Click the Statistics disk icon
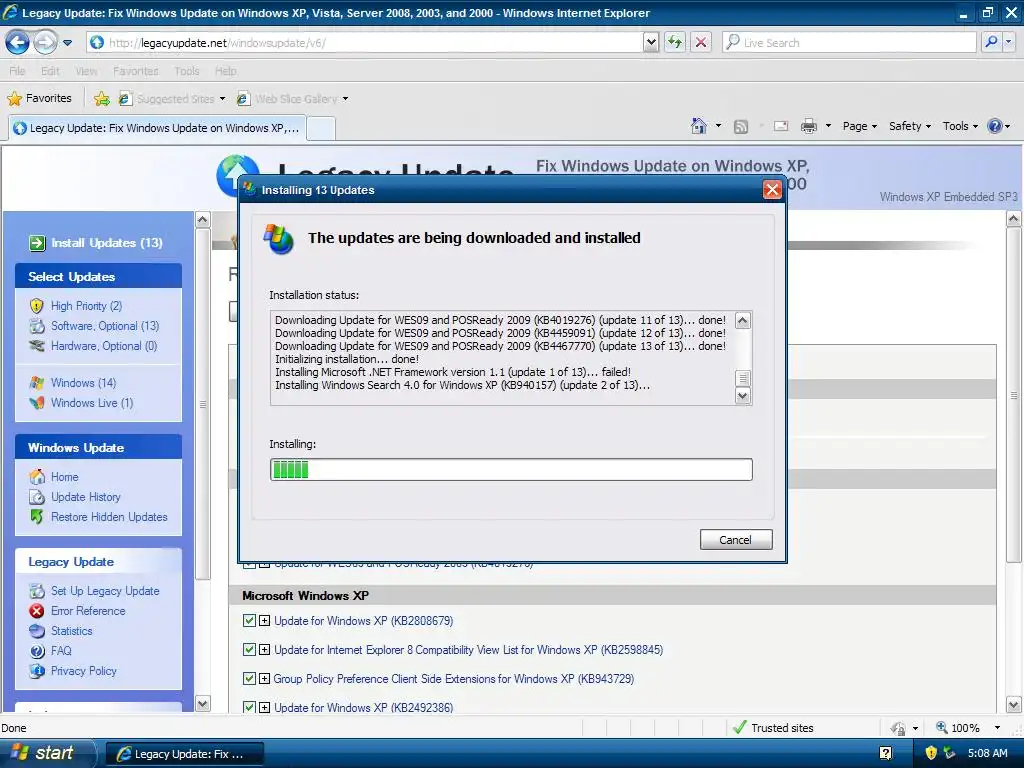This screenshot has width=1024, height=768. pyautogui.click(x=37, y=631)
